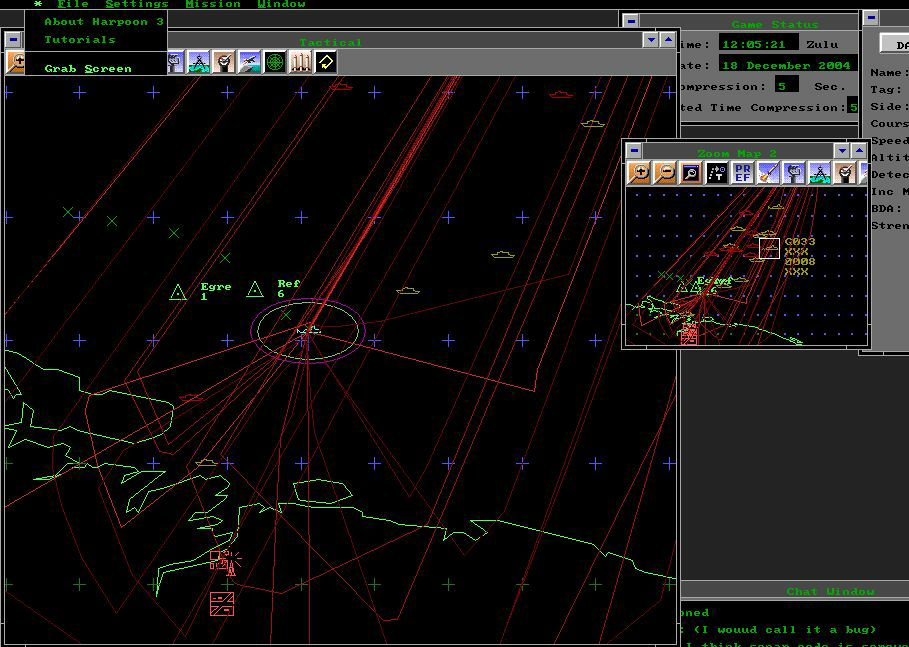Click the Tactical window up-arrow button
The image size is (909, 647).
pos(668,40)
